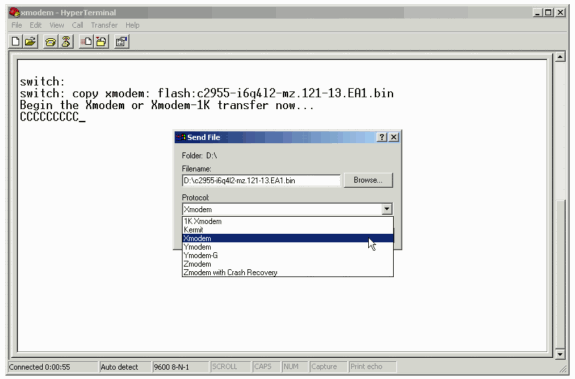The height and width of the screenshot is (379, 575).
Task: Click the New connection toolbar icon
Action: coord(15,41)
